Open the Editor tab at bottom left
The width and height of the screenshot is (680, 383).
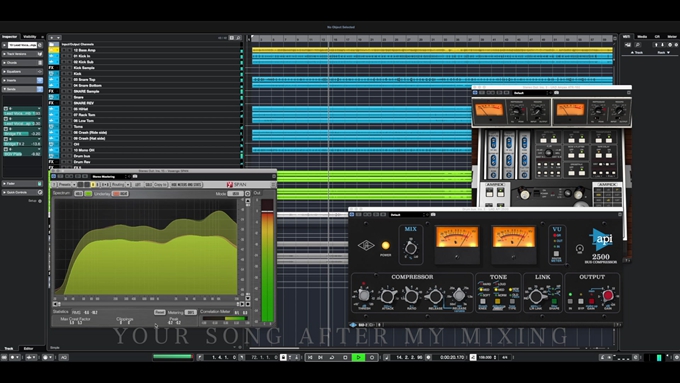point(28,348)
